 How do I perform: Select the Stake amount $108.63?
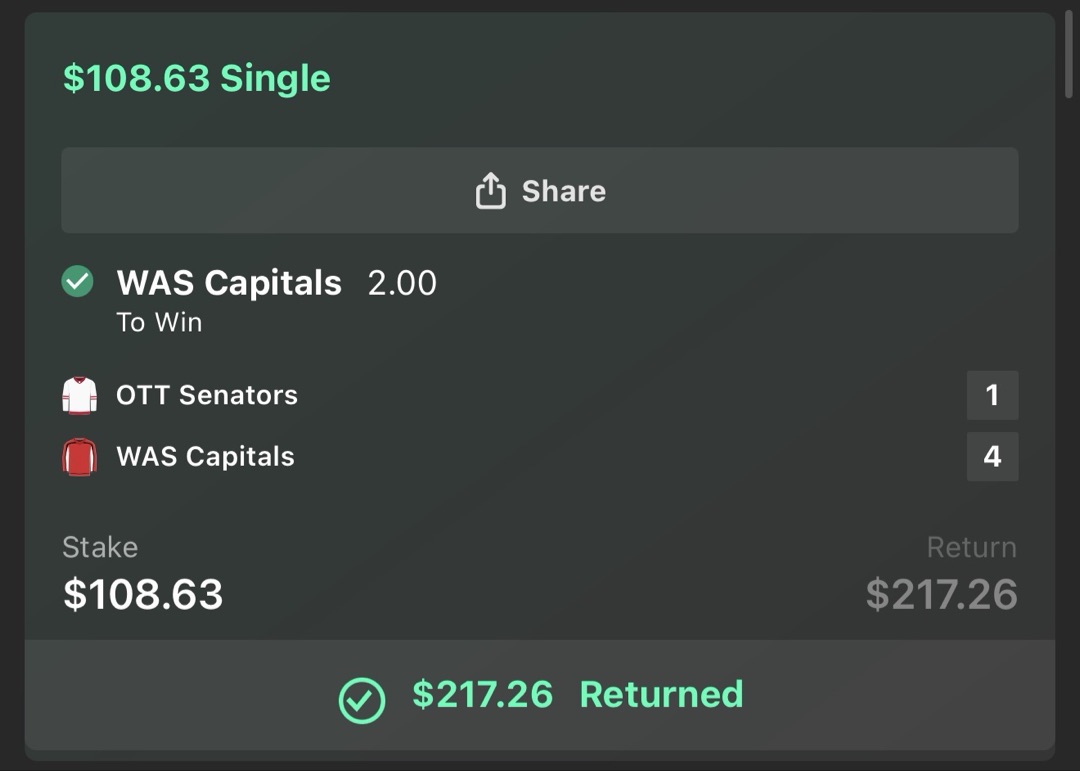point(142,594)
